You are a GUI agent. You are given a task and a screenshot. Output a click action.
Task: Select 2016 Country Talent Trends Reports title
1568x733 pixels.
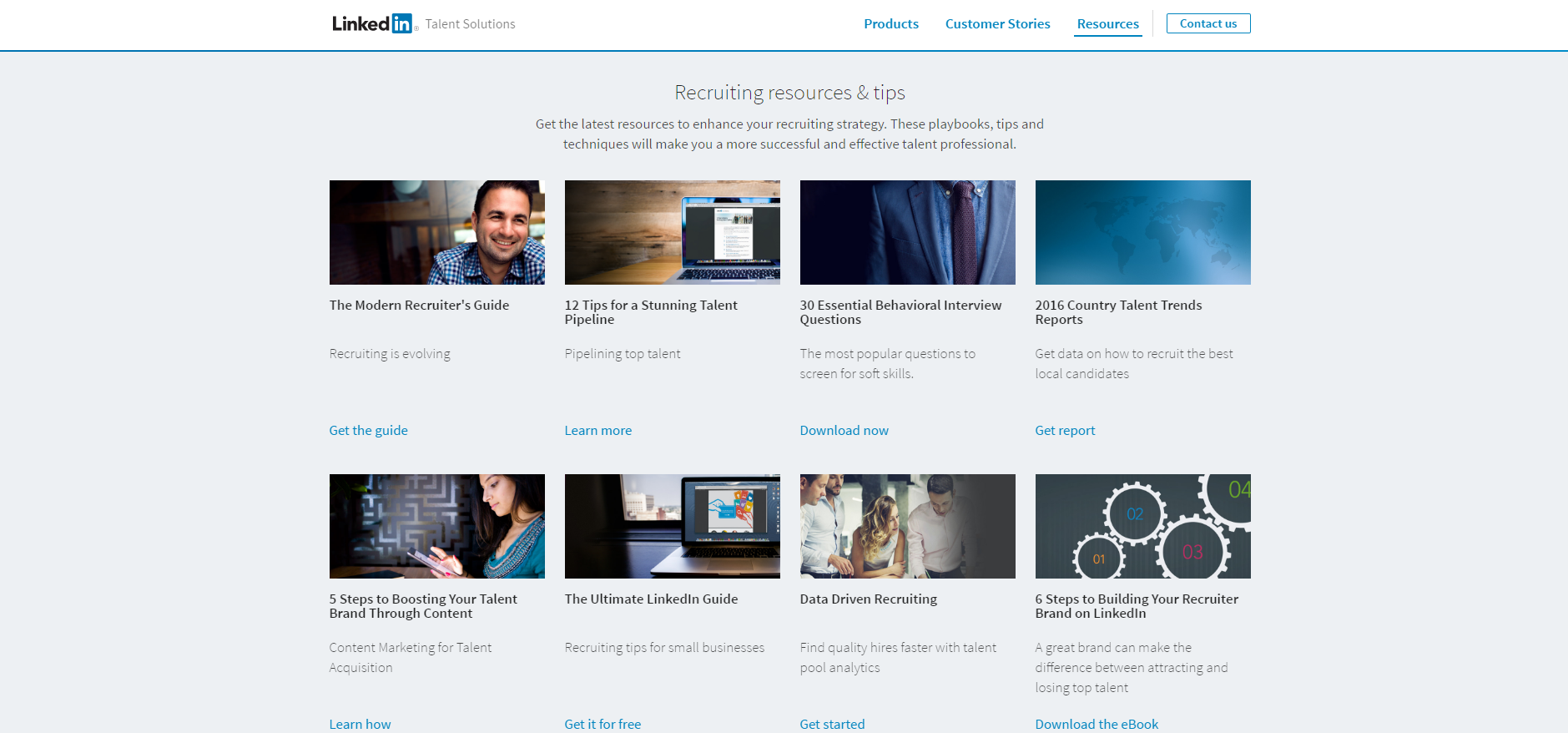coord(1118,312)
